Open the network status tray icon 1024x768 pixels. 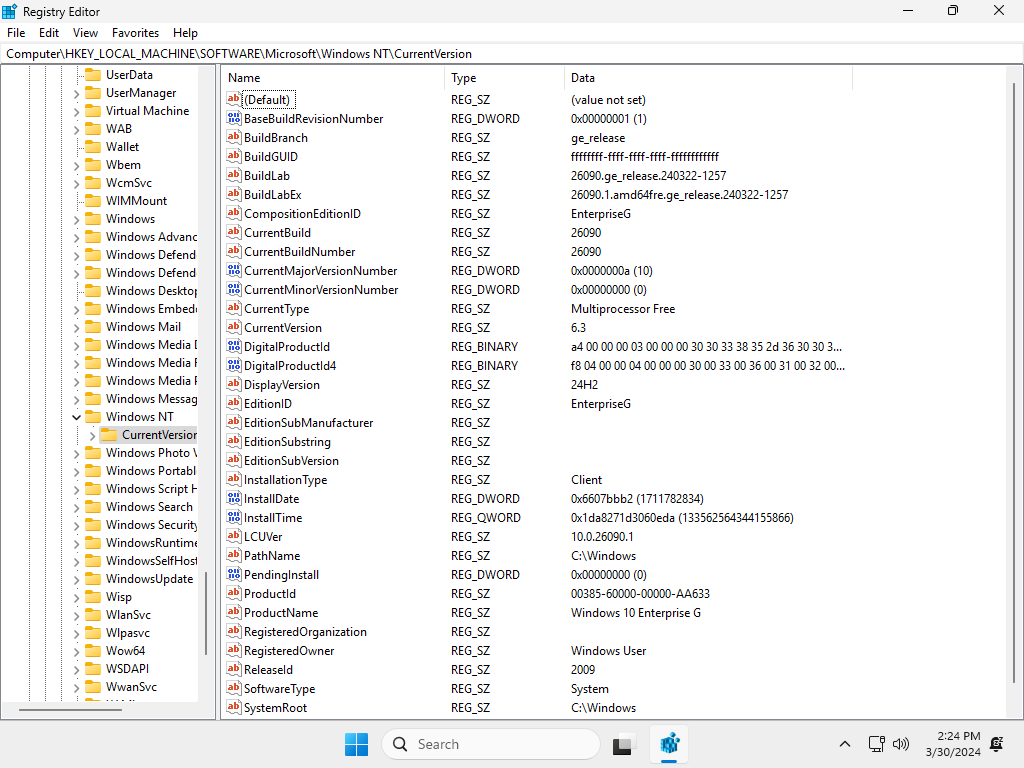click(876, 744)
